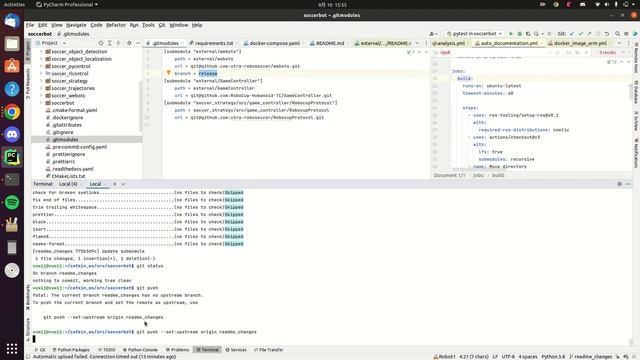640x360 pixels.
Task: Click the LF line separator widget
Action: tap(495, 357)
